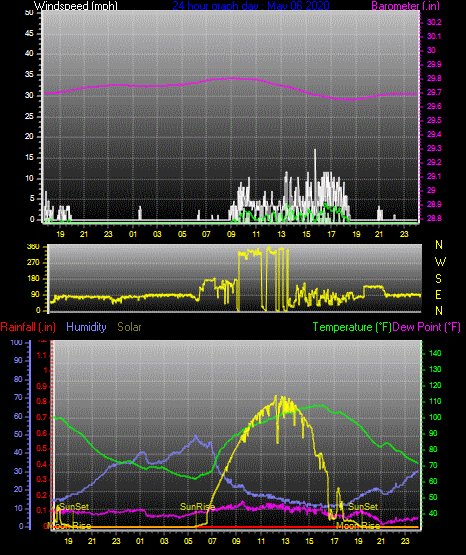The height and width of the screenshot is (555, 466).
Task: Select the 'Temperature (°F)' legend label
Action: [352, 327]
